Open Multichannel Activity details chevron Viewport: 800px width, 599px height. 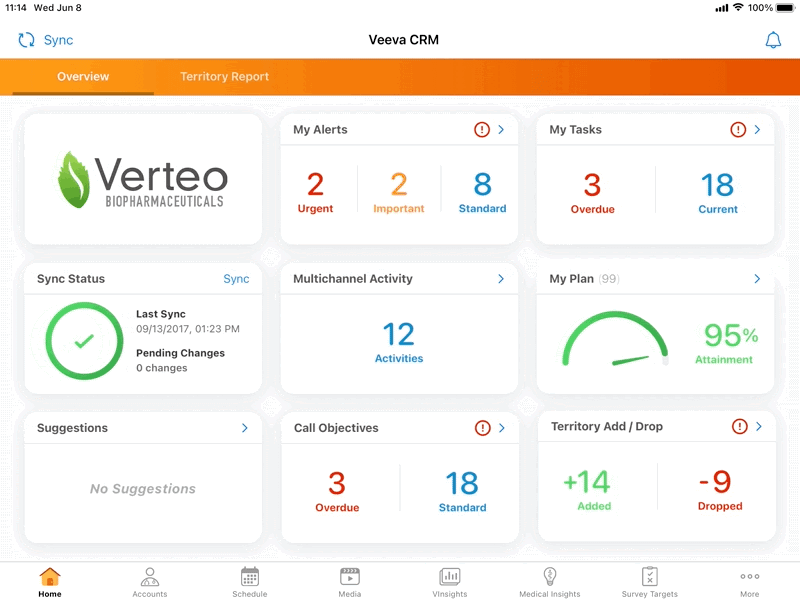501,279
